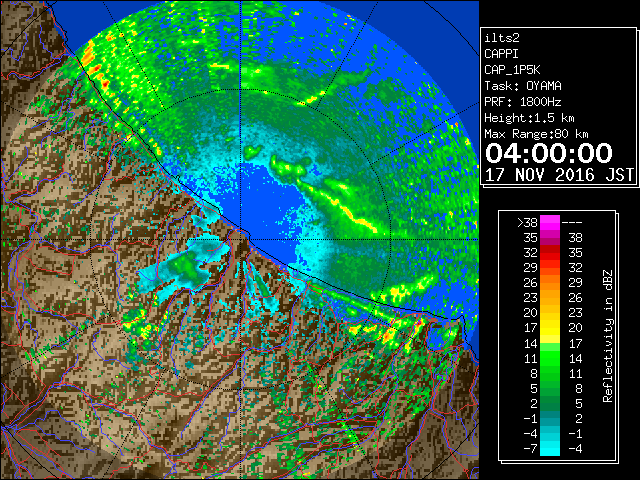Click the '>38' legend label
Image resolution: width=640 pixels, height=480 pixels.
[527, 222]
